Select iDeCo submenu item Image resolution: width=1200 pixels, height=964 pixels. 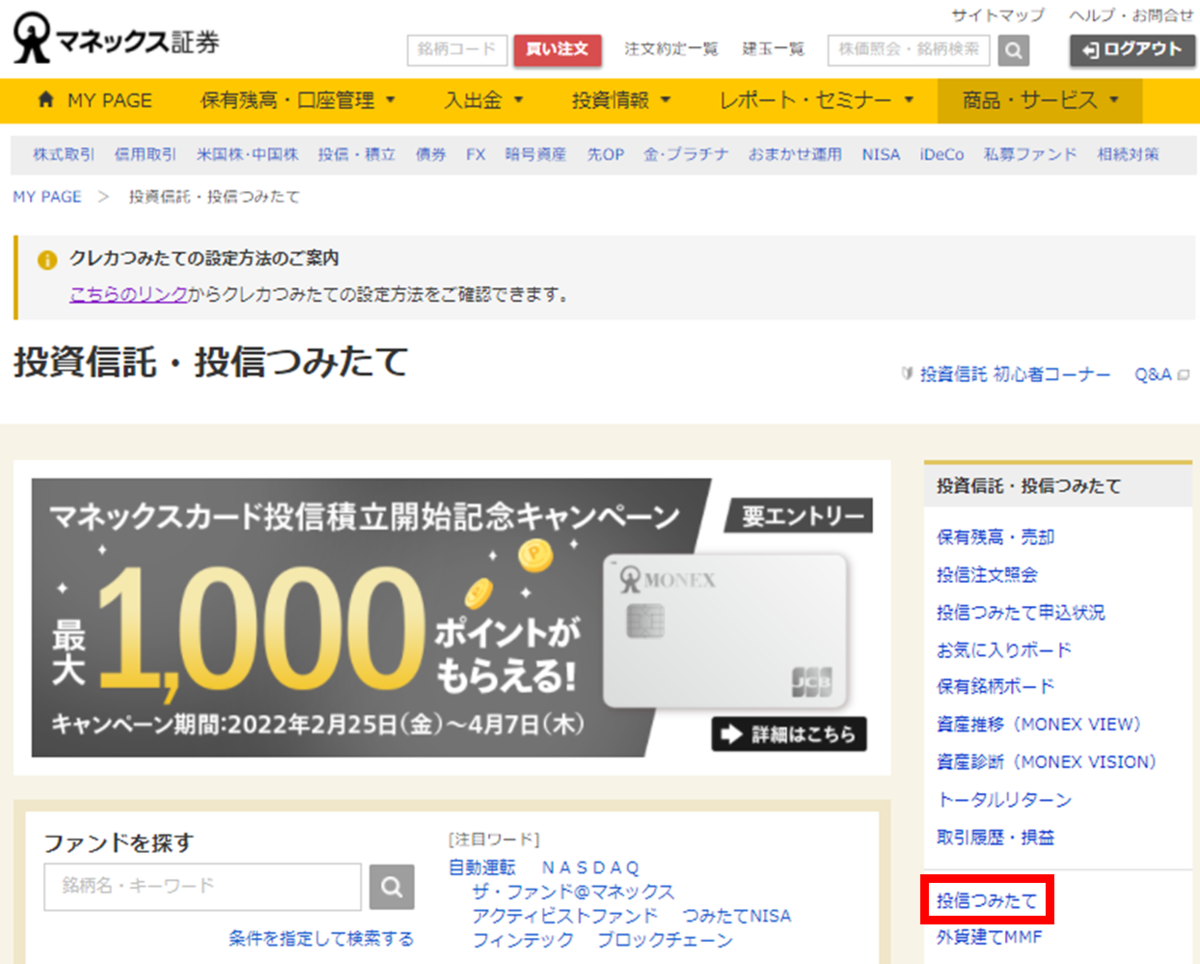click(942, 154)
